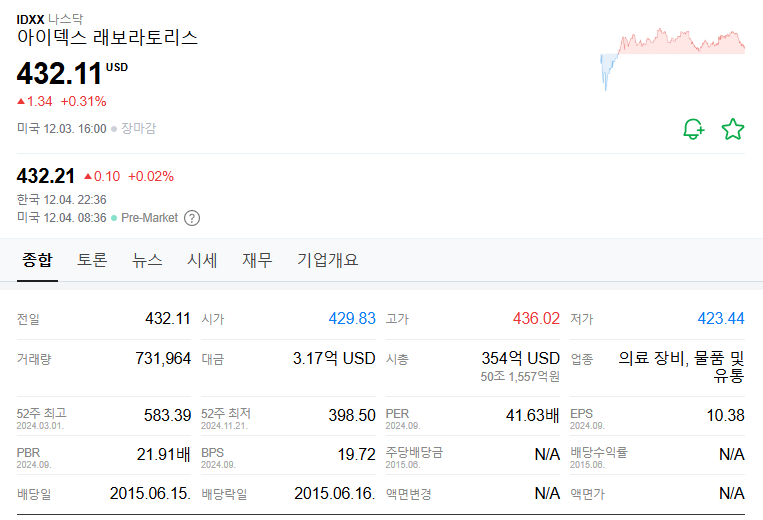Click the 주당배당금 label
The image size is (763, 520).
(414, 452)
